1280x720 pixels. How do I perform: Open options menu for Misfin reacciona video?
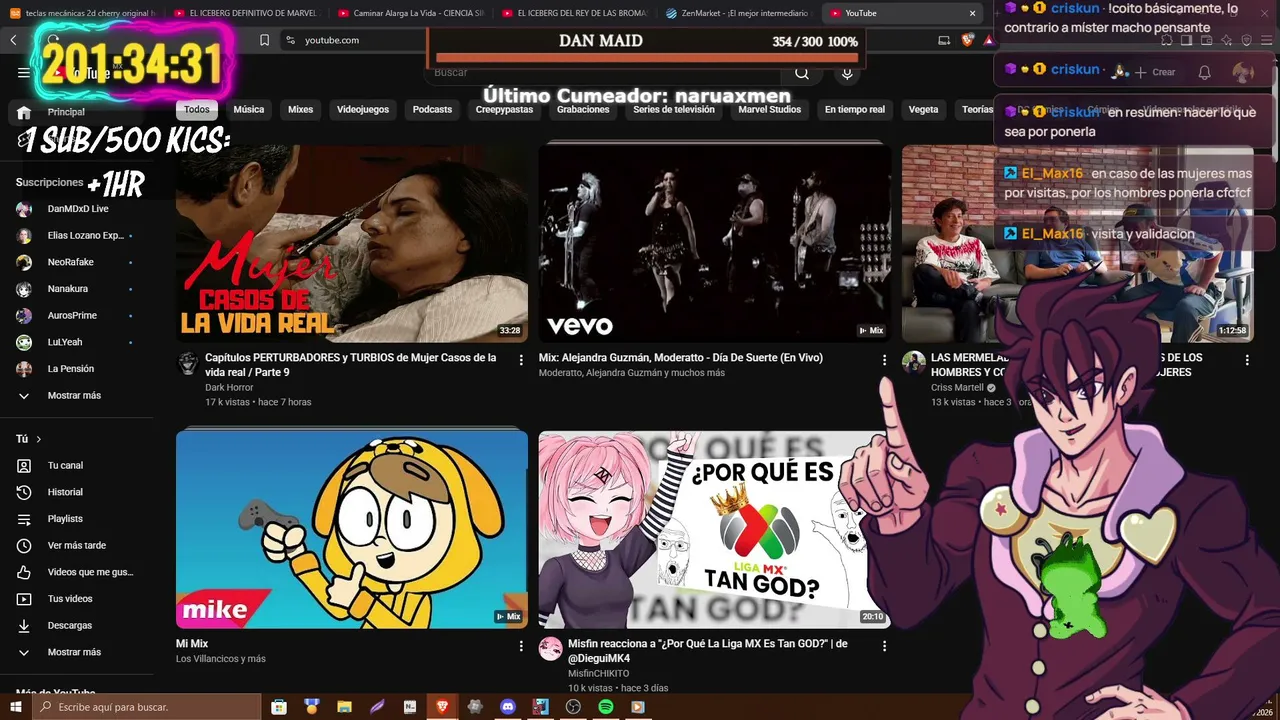[884, 646]
